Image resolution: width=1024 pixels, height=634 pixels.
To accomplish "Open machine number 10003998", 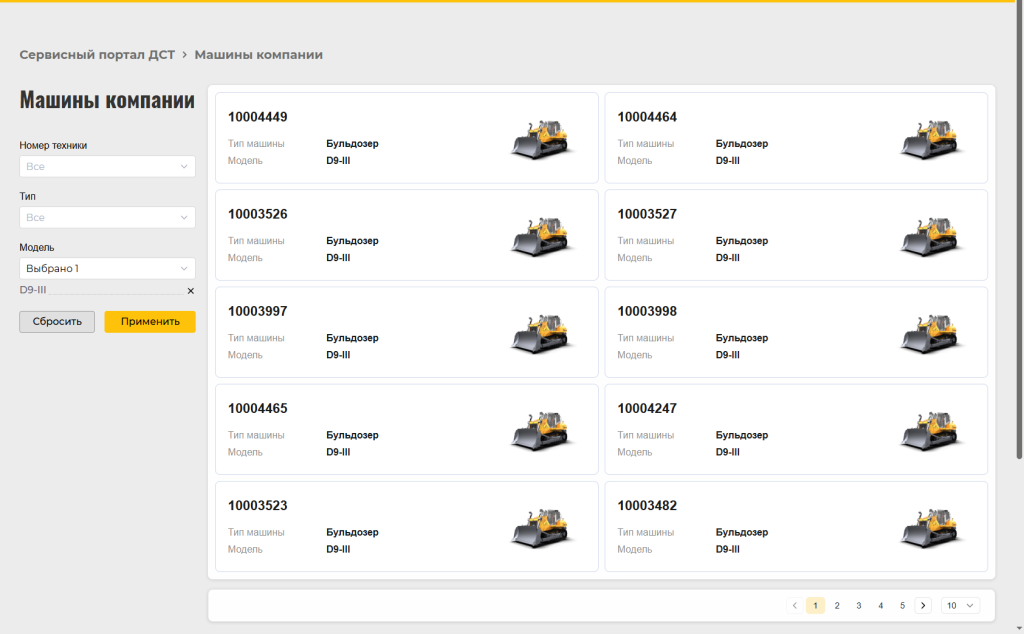I will point(647,311).
